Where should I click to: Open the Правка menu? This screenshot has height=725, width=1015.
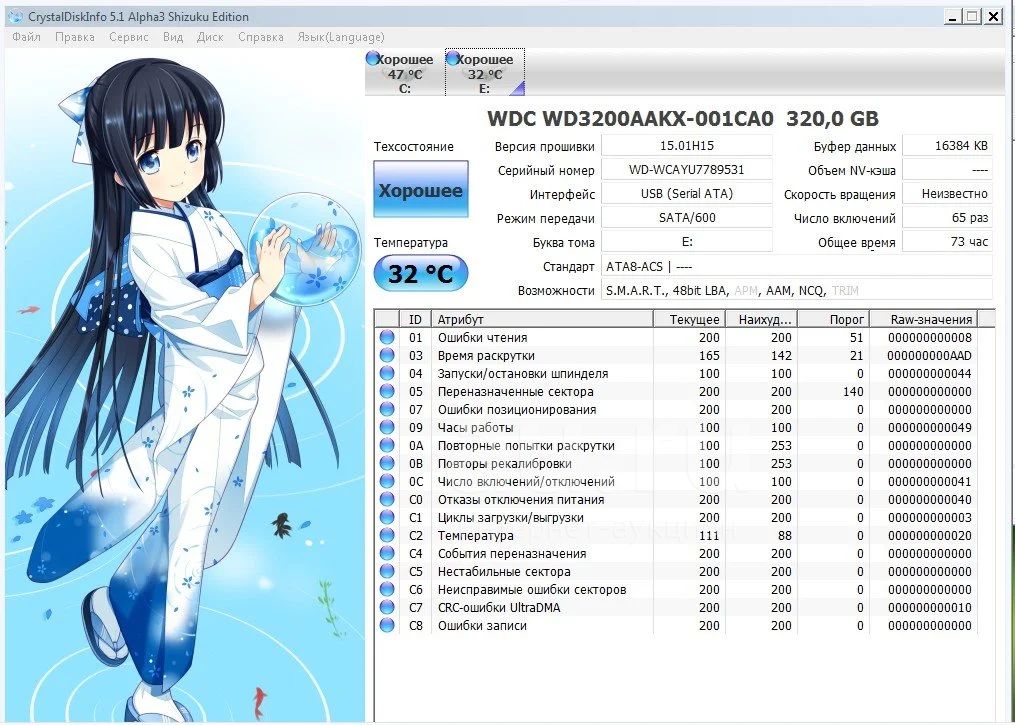coord(74,37)
